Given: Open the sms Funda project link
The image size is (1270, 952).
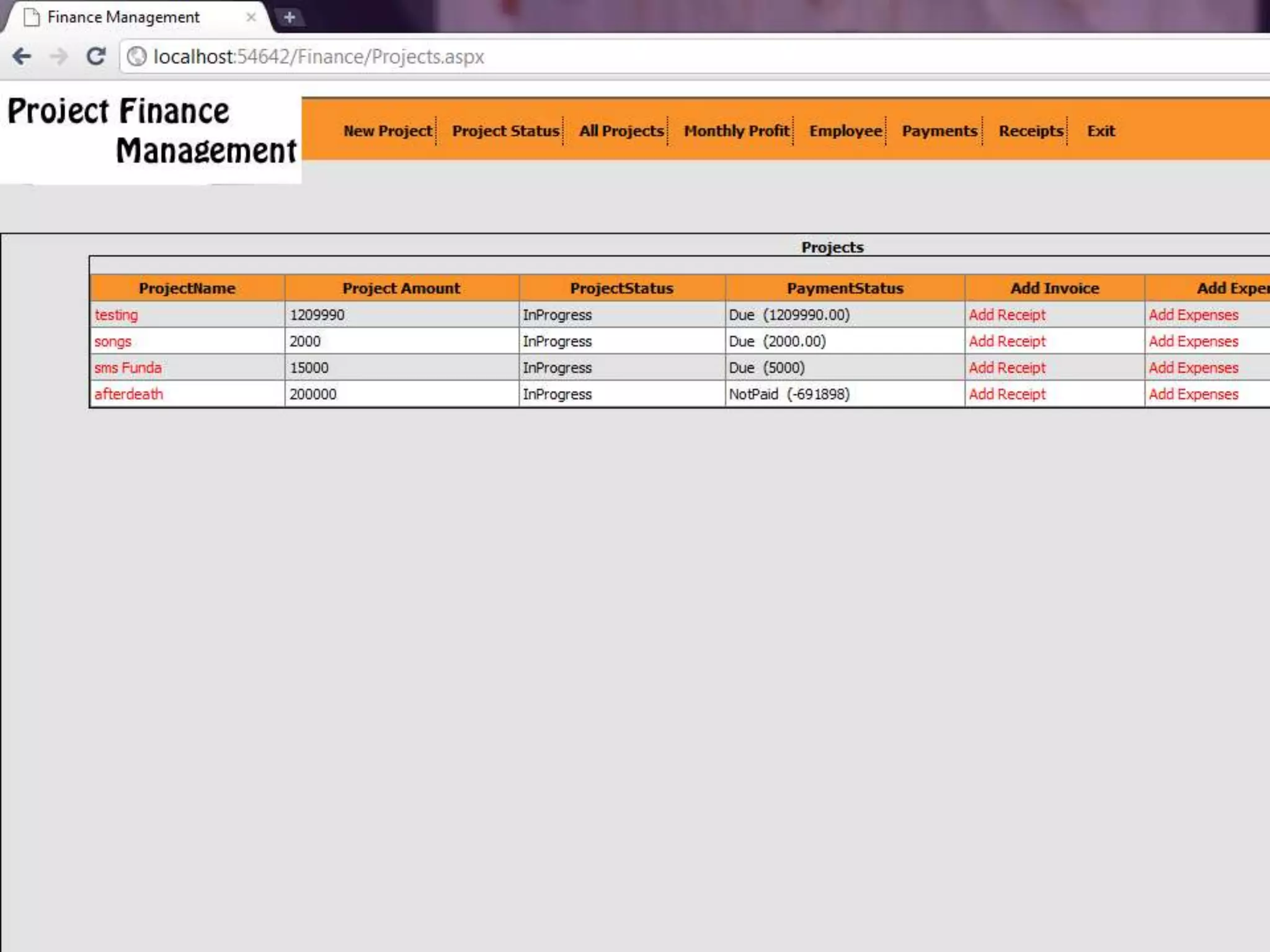Looking at the screenshot, I should [128, 368].
